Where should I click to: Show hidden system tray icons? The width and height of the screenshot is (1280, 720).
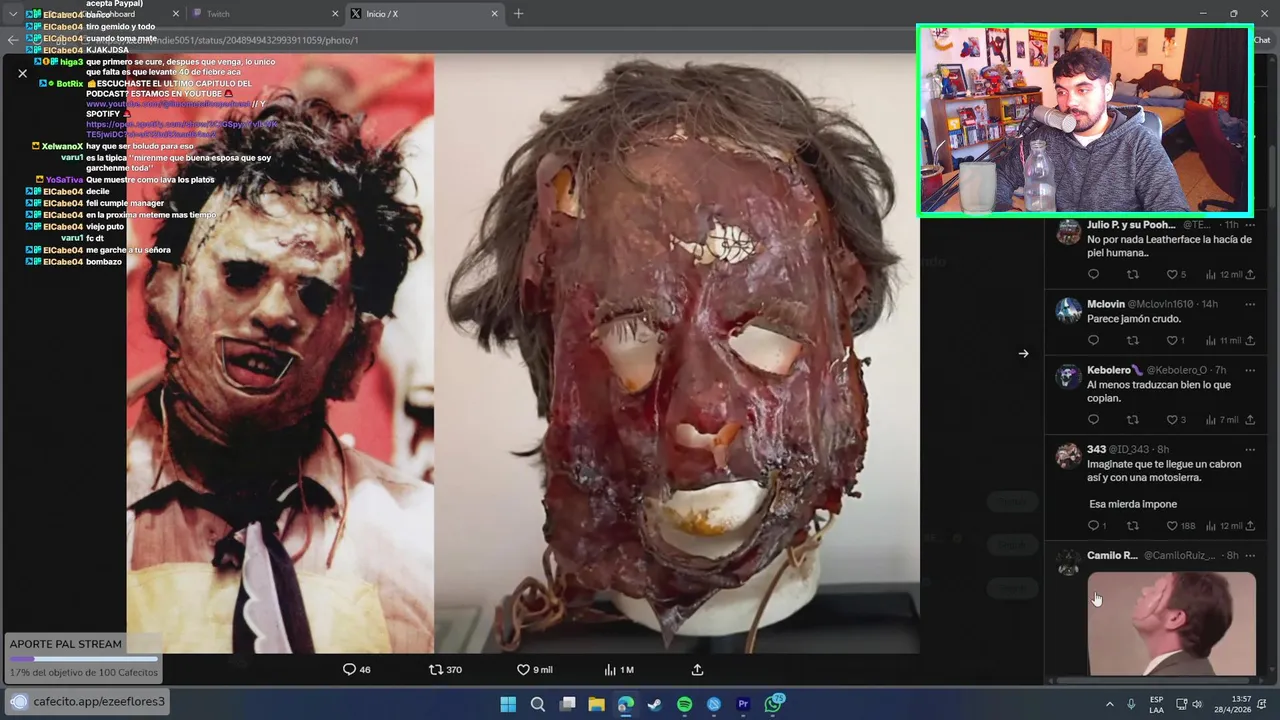tap(1109, 704)
